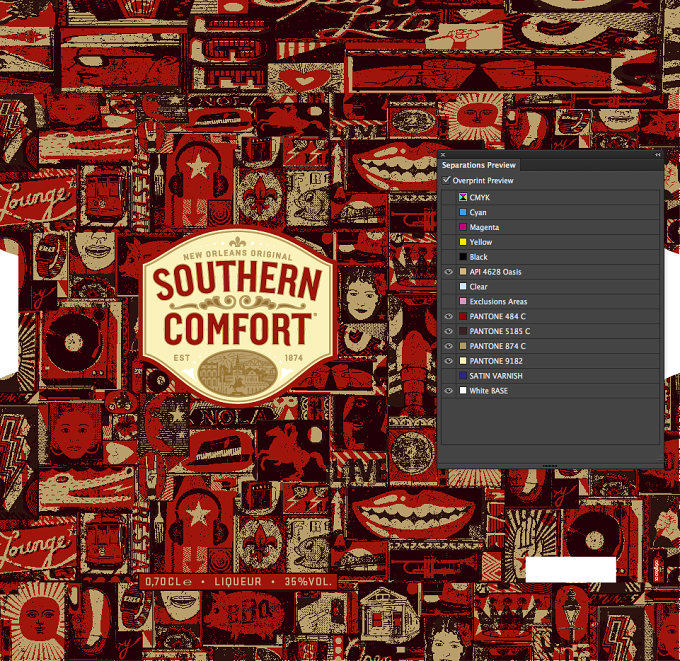The height and width of the screenshot is (661, 680).
Task: Click the API 4628 Oasis tan swatch
Action: (463, 272)
